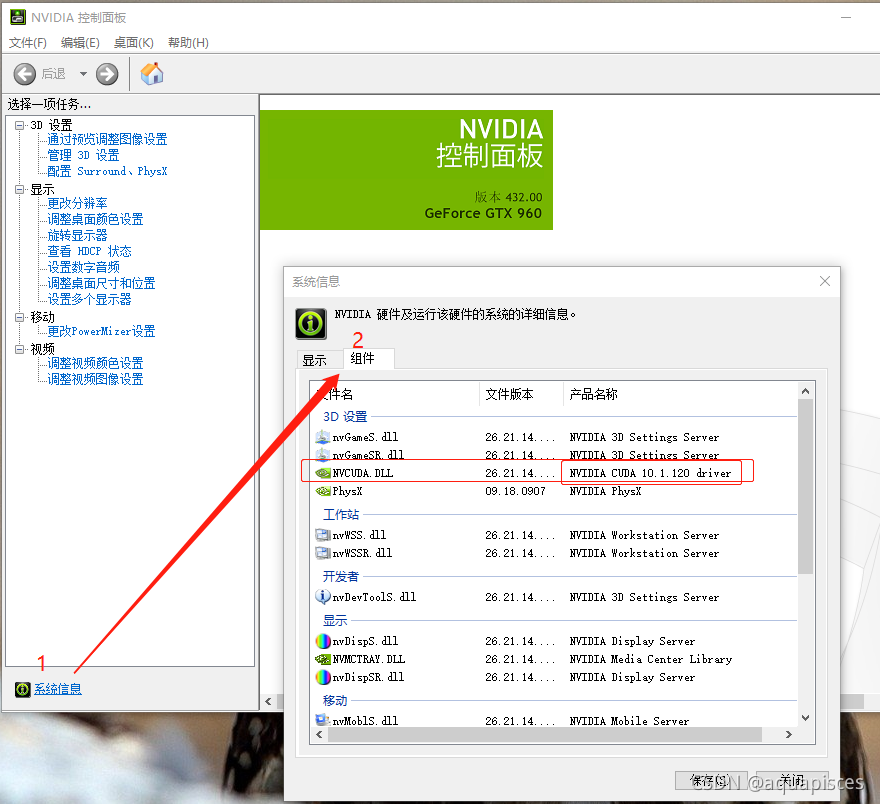880x804 pixels.
Task: Click nvDispSR.dll color icon
Action: coord(323,677)
